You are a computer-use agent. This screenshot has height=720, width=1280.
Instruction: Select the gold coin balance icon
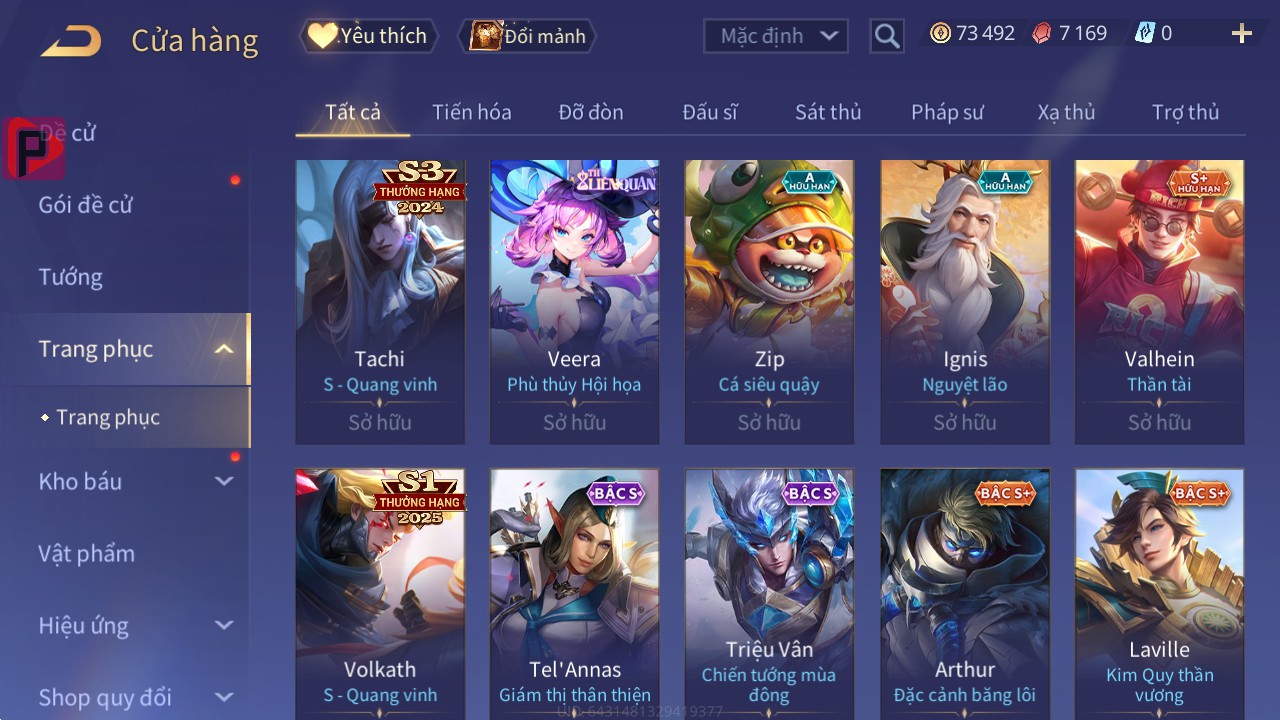pyautogui.click(x=940, y=33)
